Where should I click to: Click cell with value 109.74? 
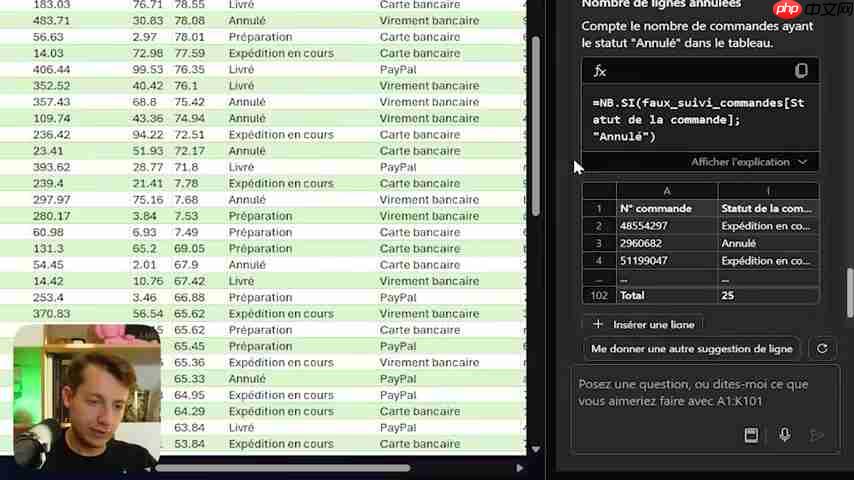click(x=51, y=118)
